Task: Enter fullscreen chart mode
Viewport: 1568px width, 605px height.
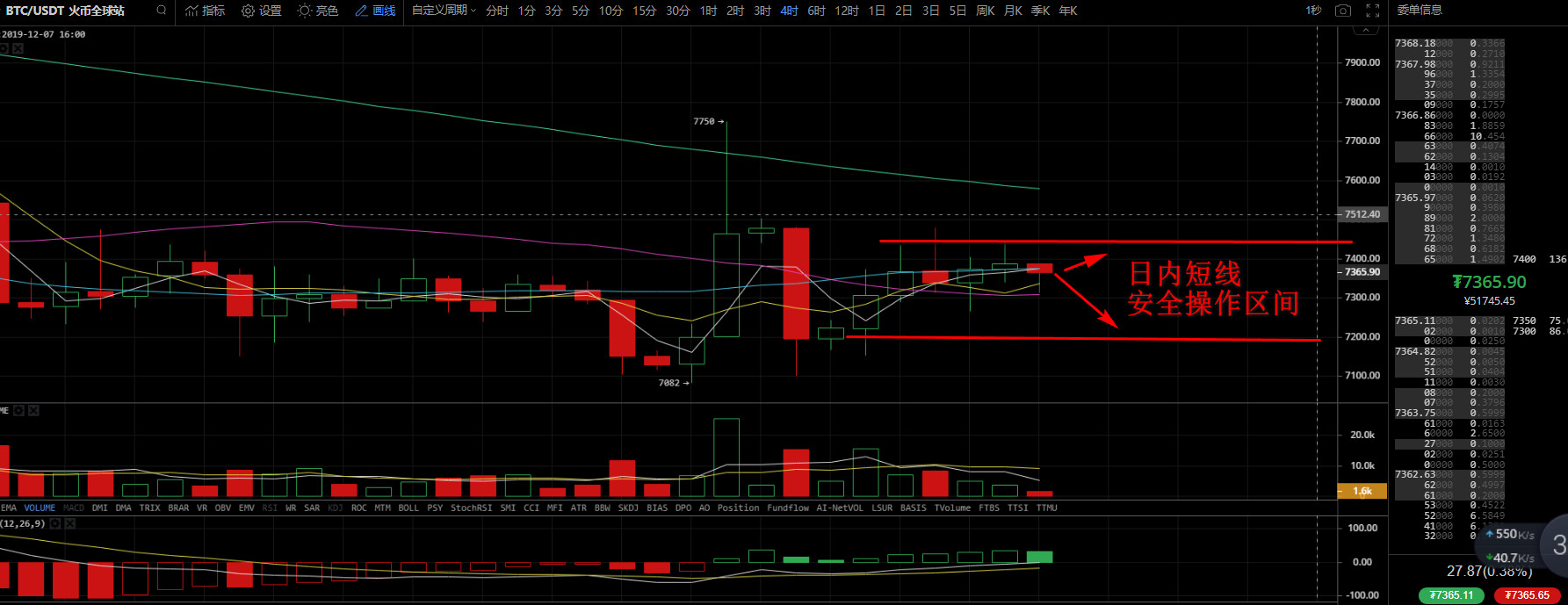Action: [1372, 11]
